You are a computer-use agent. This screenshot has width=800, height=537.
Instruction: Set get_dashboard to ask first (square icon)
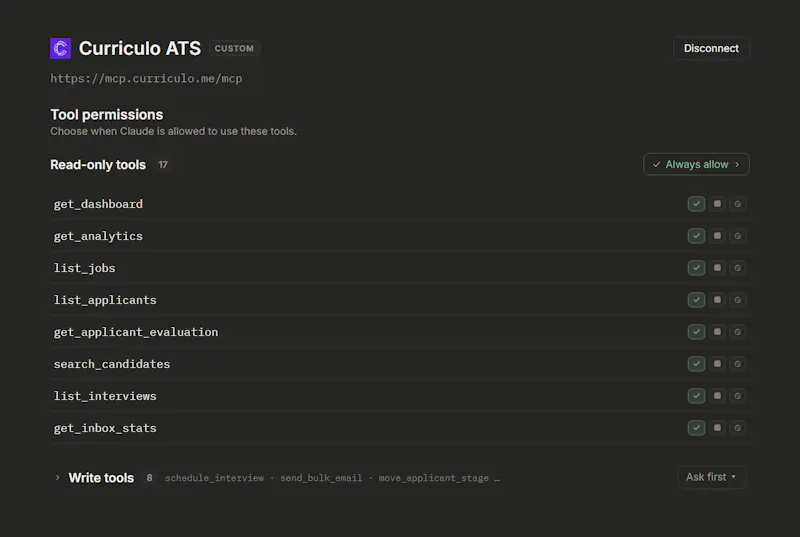pyautogui.click(x=717, y=204)
